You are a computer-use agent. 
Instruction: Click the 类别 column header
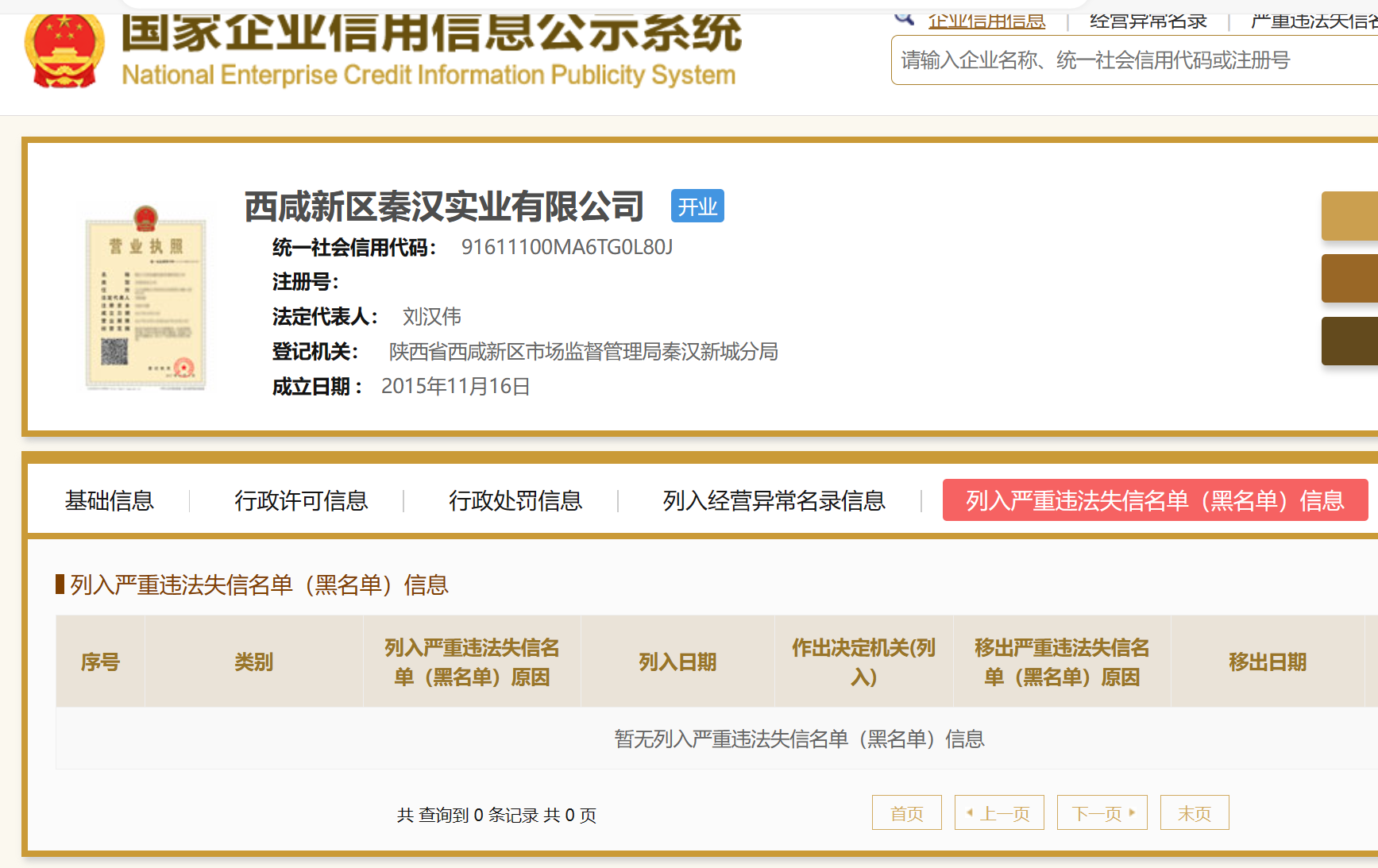253,662
